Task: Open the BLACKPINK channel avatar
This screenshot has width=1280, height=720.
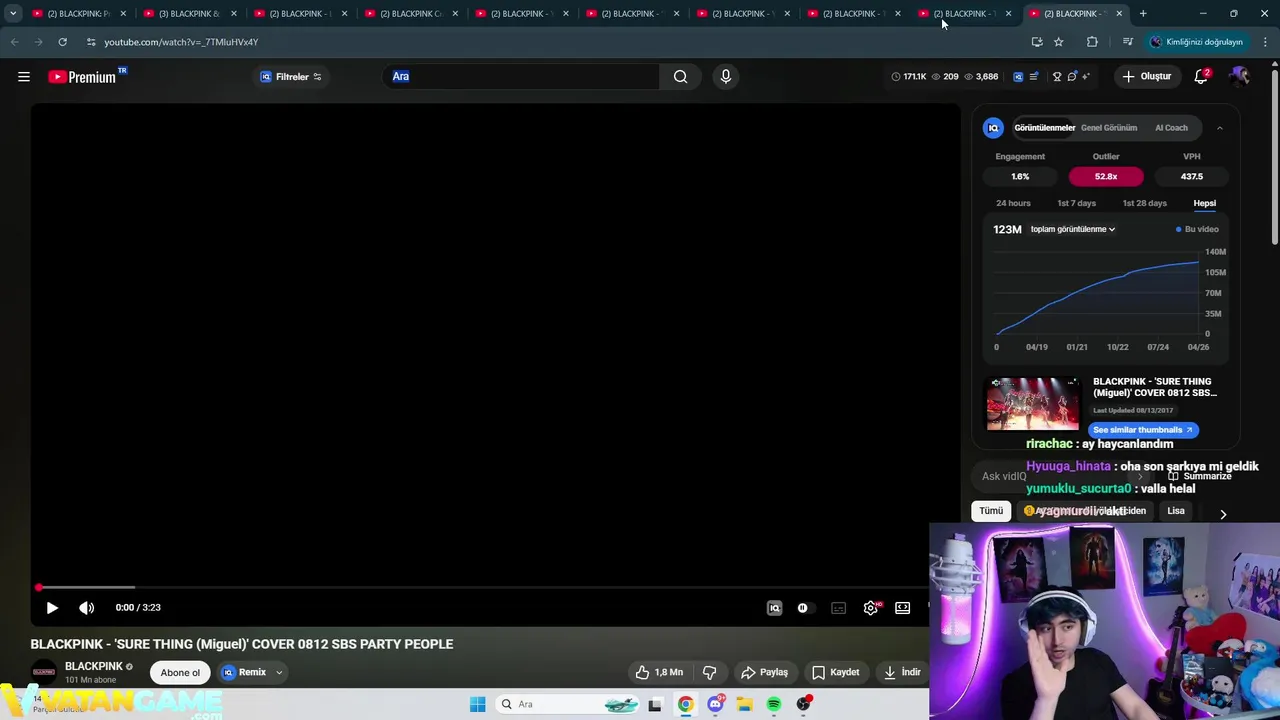Action: (44, 672)
